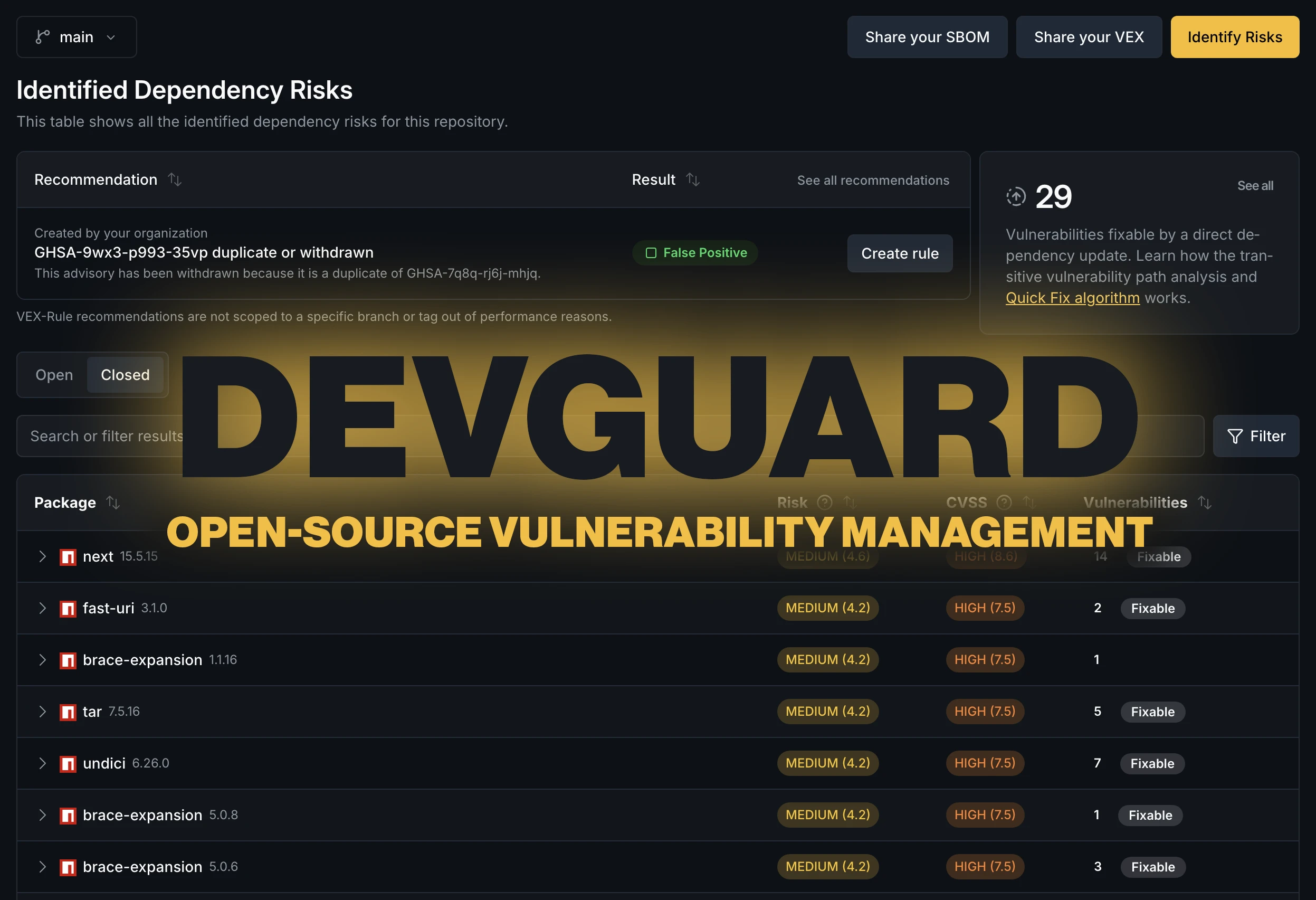Click the GHSA-9wx3-p993-35vp duplicate or withdrawn title
The height and width of the screenshot is (900, 1316).
tap(204, 253)
